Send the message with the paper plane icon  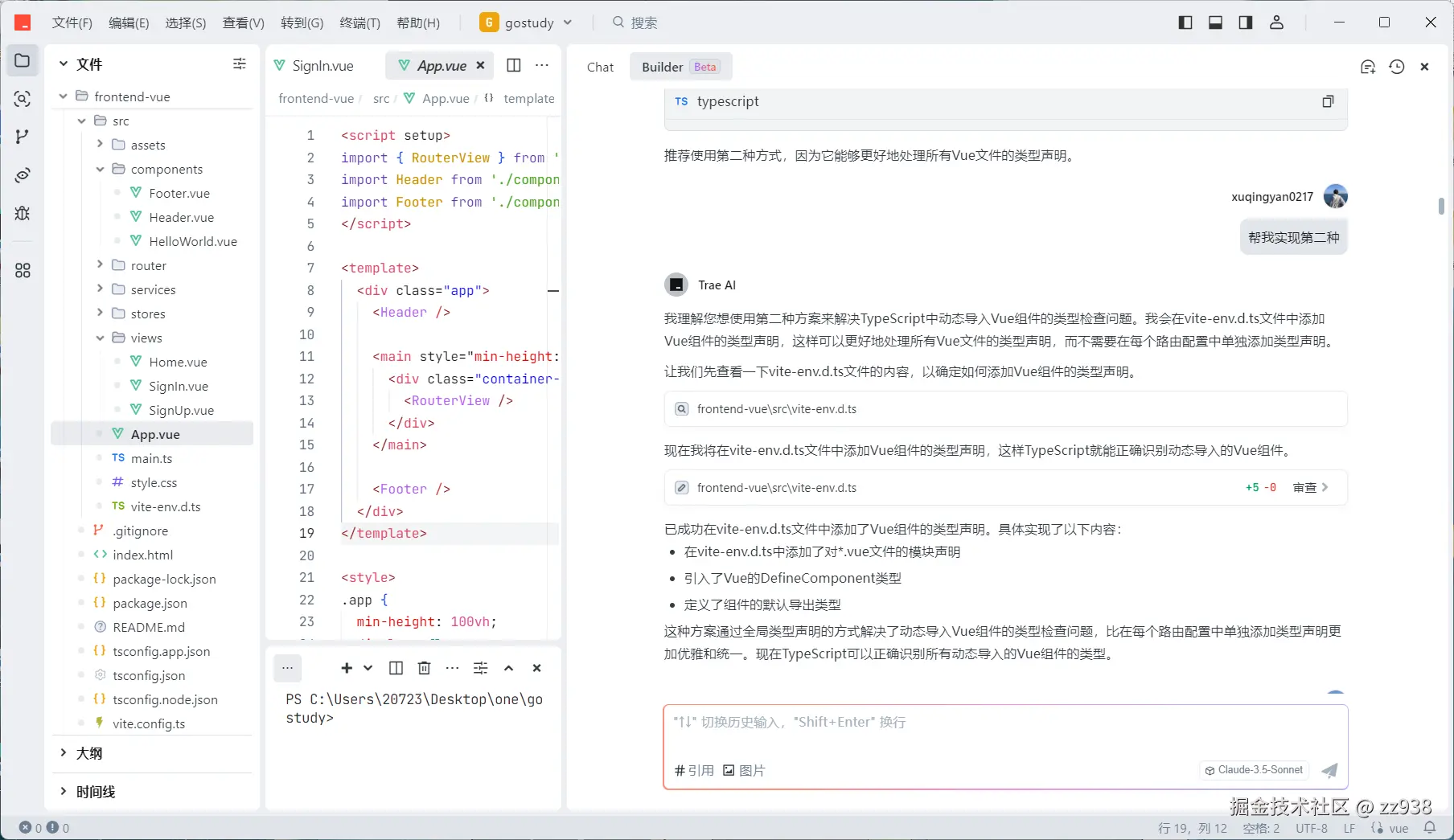click(1330, 770)
